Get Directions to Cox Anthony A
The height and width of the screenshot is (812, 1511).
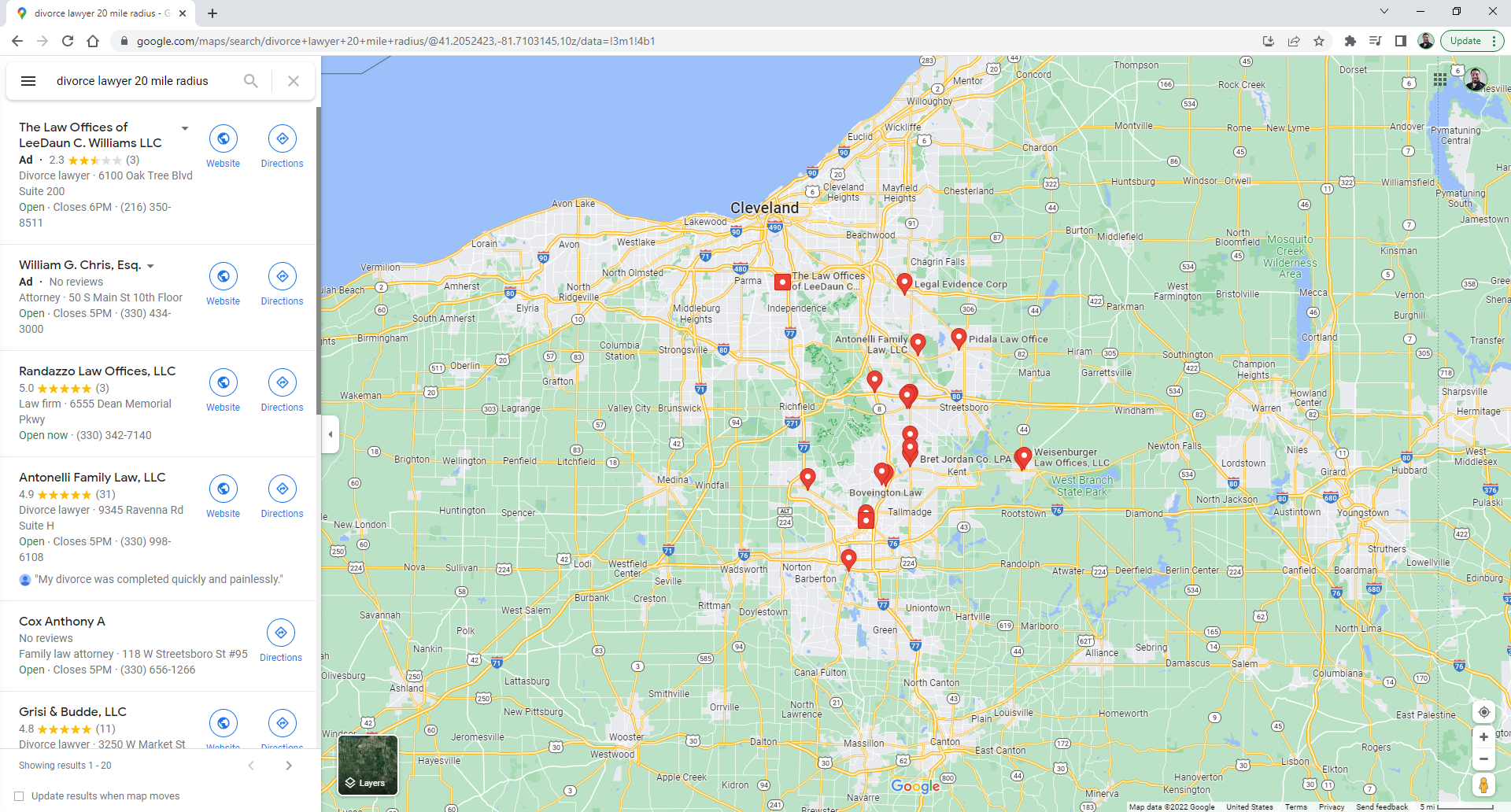tap(281, 641)
